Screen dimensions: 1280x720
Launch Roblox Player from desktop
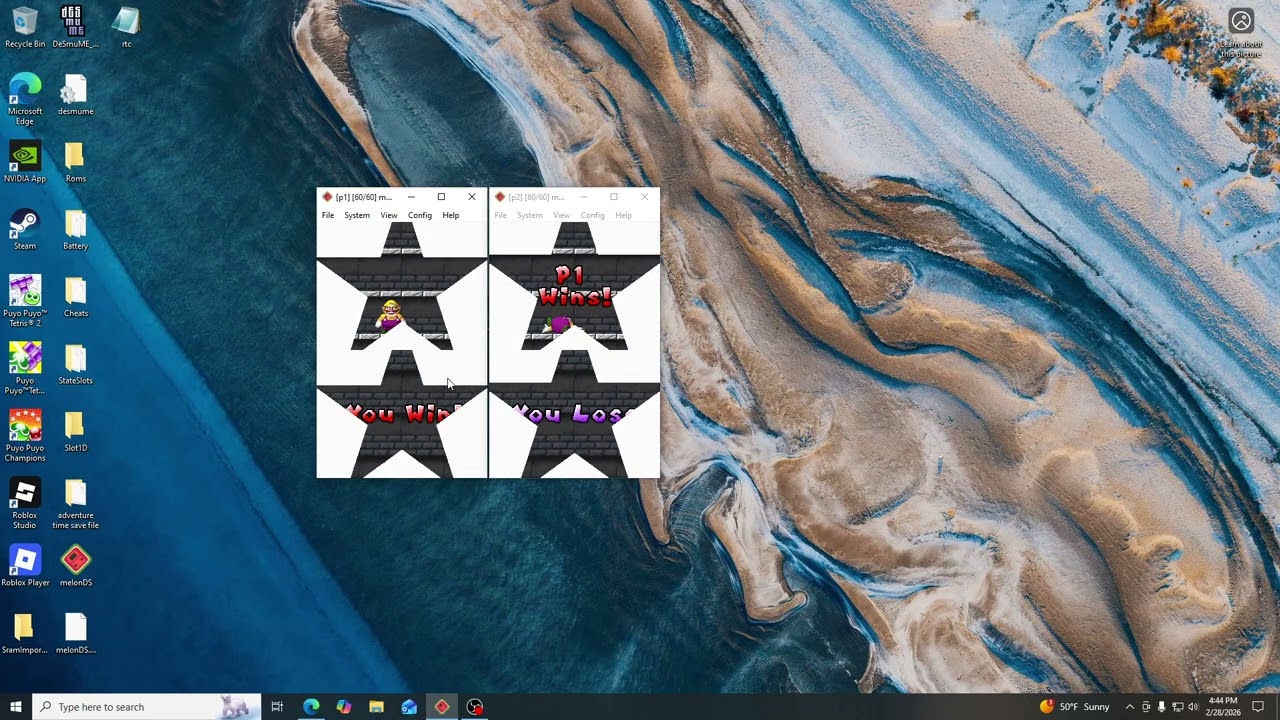25,566
